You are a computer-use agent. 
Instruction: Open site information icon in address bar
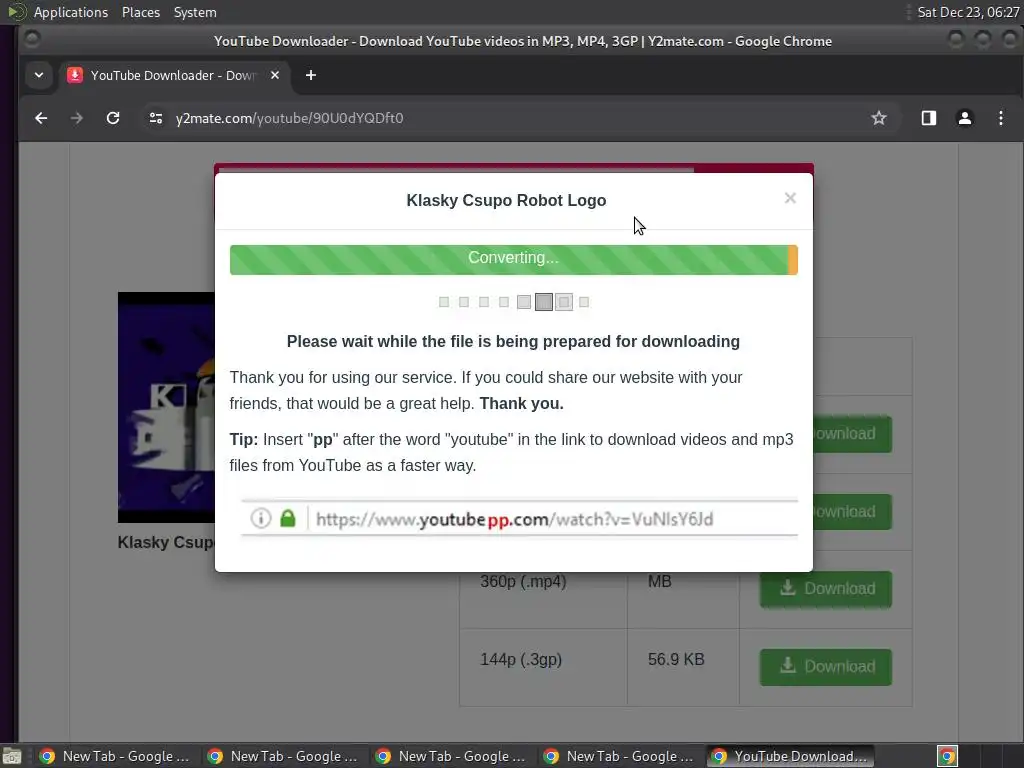tap(155, 118)
